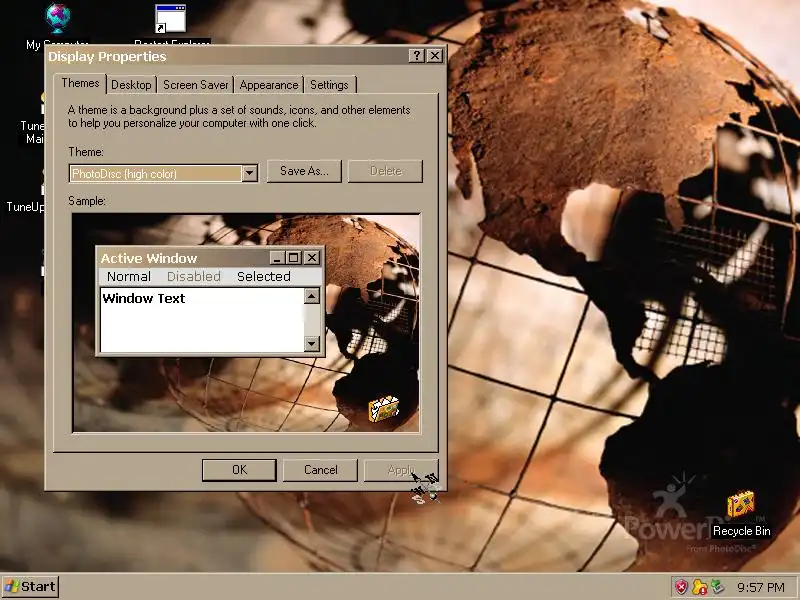Click the sample window scroll up arrow

pos(312,296)
